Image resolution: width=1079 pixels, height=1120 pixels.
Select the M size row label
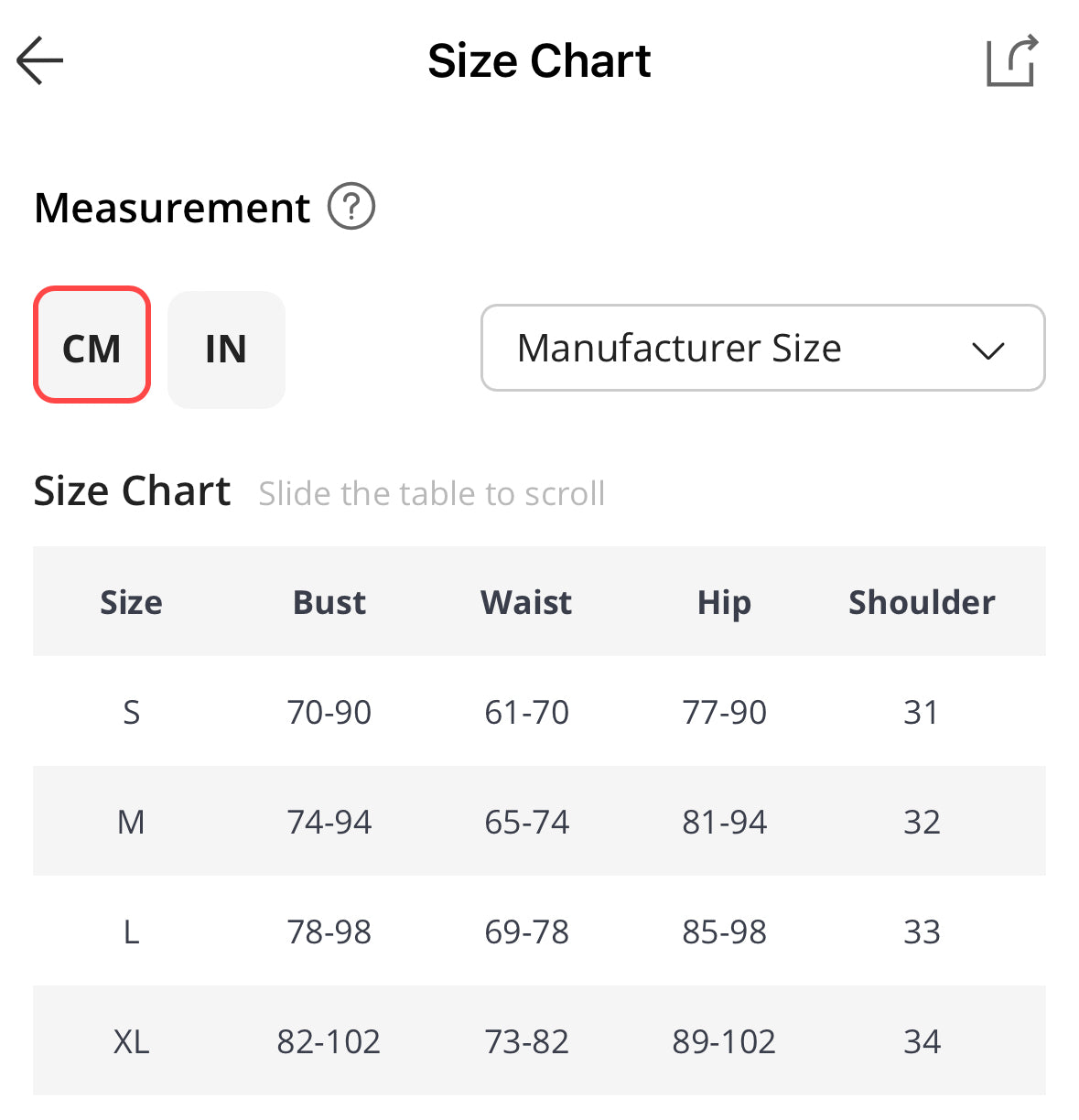[x=131, y=822]
